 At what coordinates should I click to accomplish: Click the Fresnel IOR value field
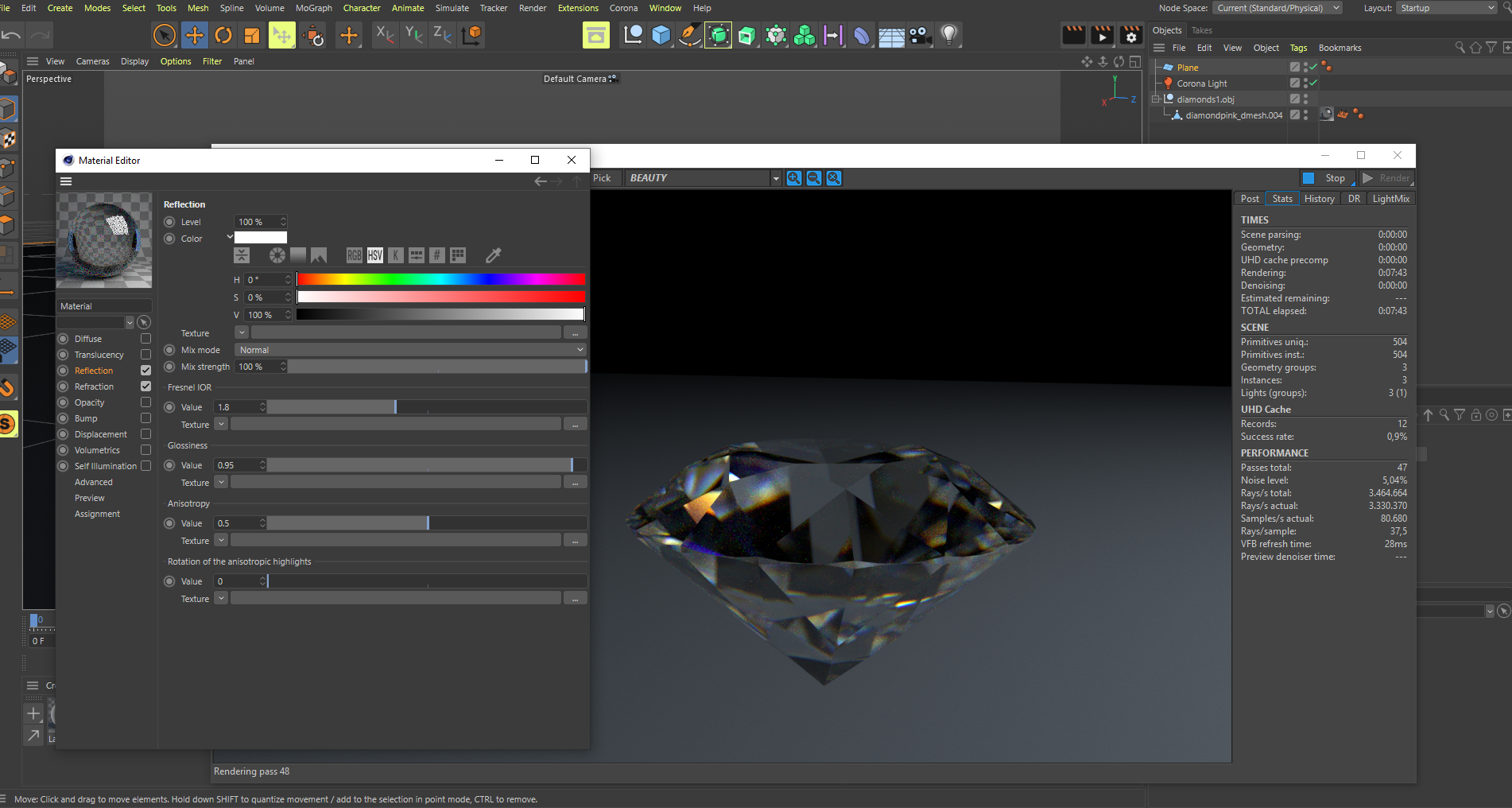pos(241,407)
